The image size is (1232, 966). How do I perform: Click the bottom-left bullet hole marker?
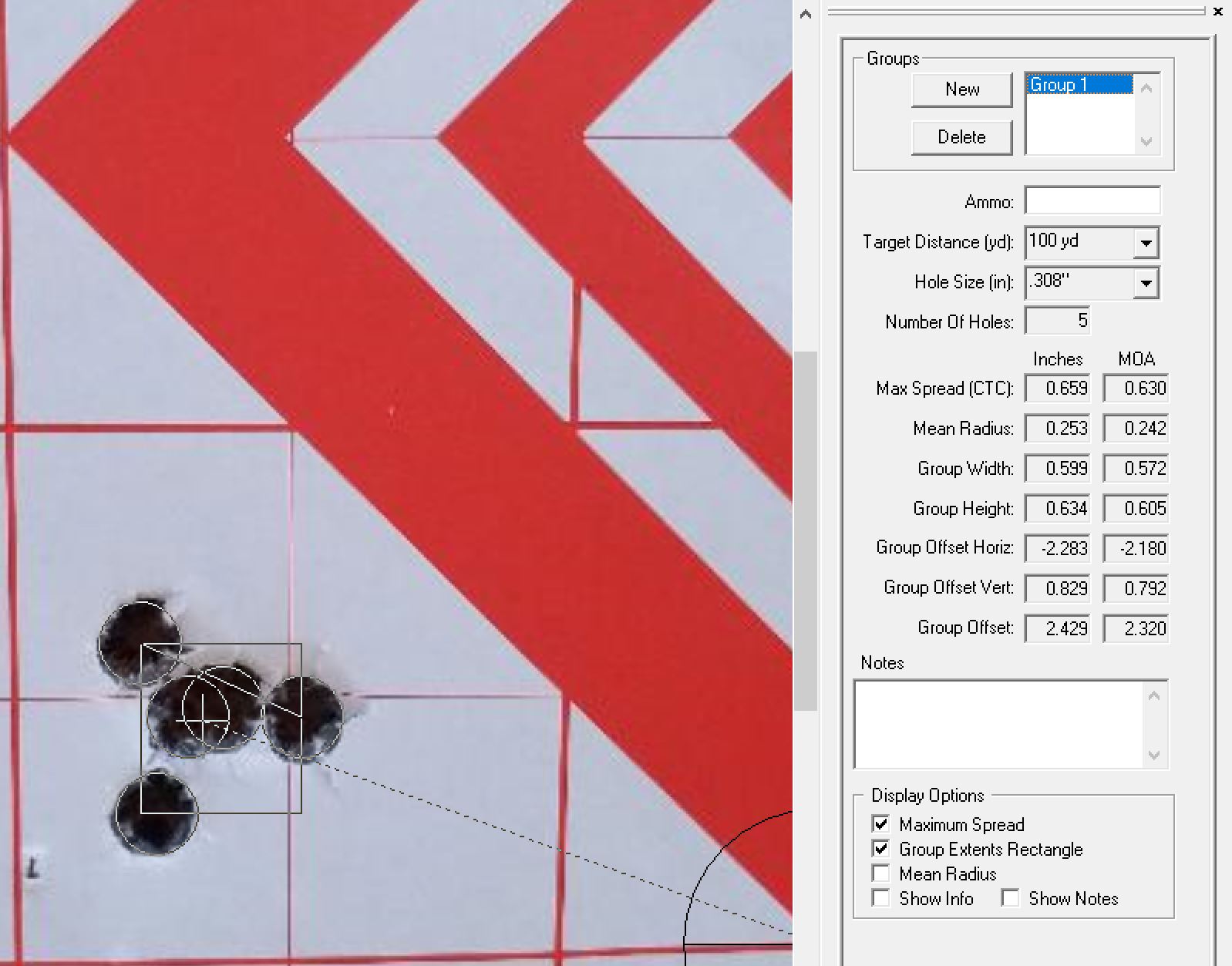point(157,813)
